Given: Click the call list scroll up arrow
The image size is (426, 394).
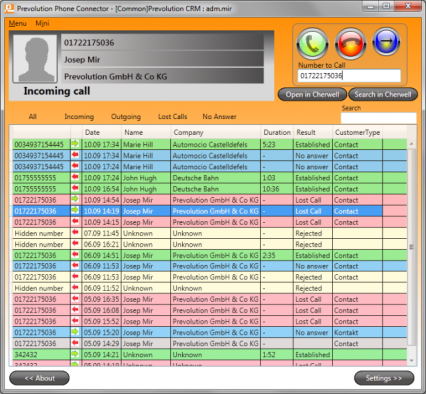Looking at the screenshot, I should tap(412, 144).
